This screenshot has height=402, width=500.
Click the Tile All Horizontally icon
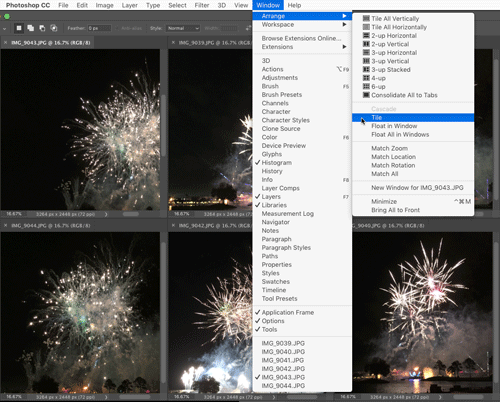[x=366, y=27]
